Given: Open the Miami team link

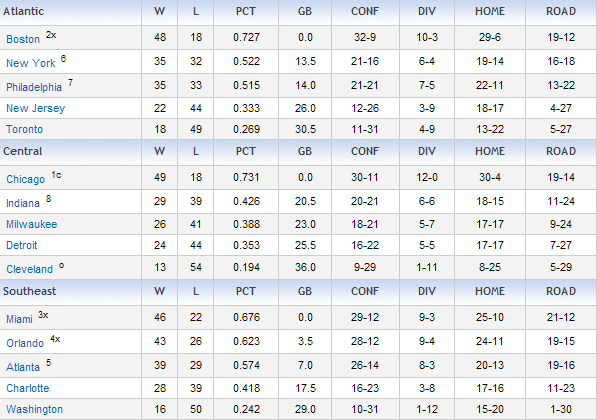Looking at the screenshot, I should [19, 319].
